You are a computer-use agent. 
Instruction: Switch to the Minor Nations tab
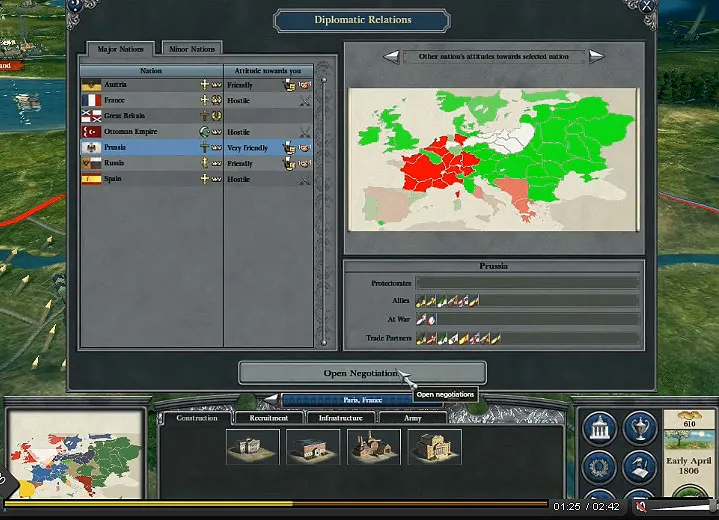(192, 49)
